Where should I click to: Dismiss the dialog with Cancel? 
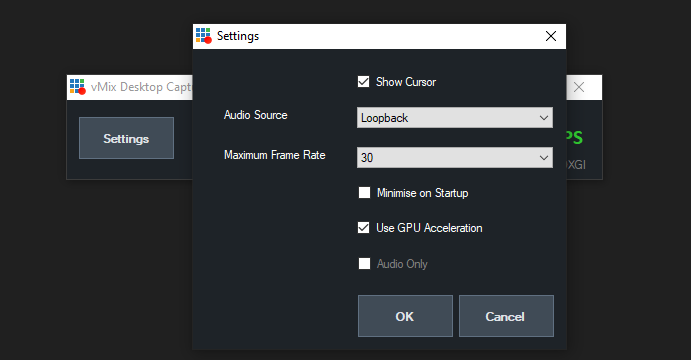tap(506, 316)
